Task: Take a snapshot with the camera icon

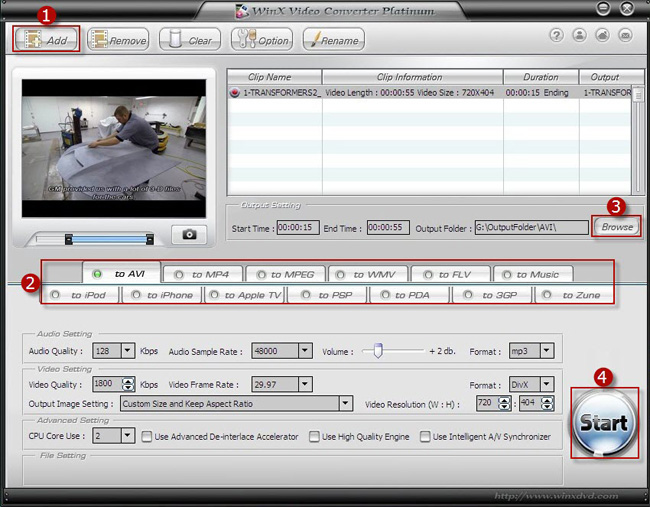Action: click(189, 235)
